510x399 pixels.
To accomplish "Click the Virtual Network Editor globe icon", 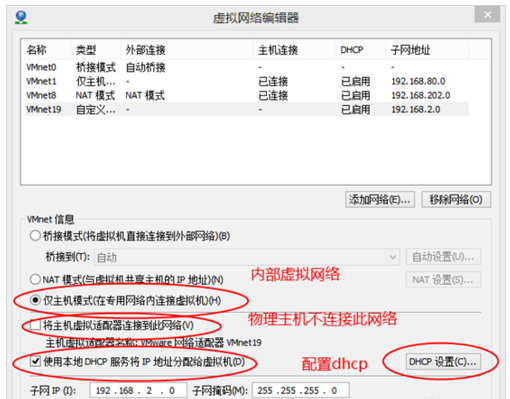I will (x=21, y=17).
